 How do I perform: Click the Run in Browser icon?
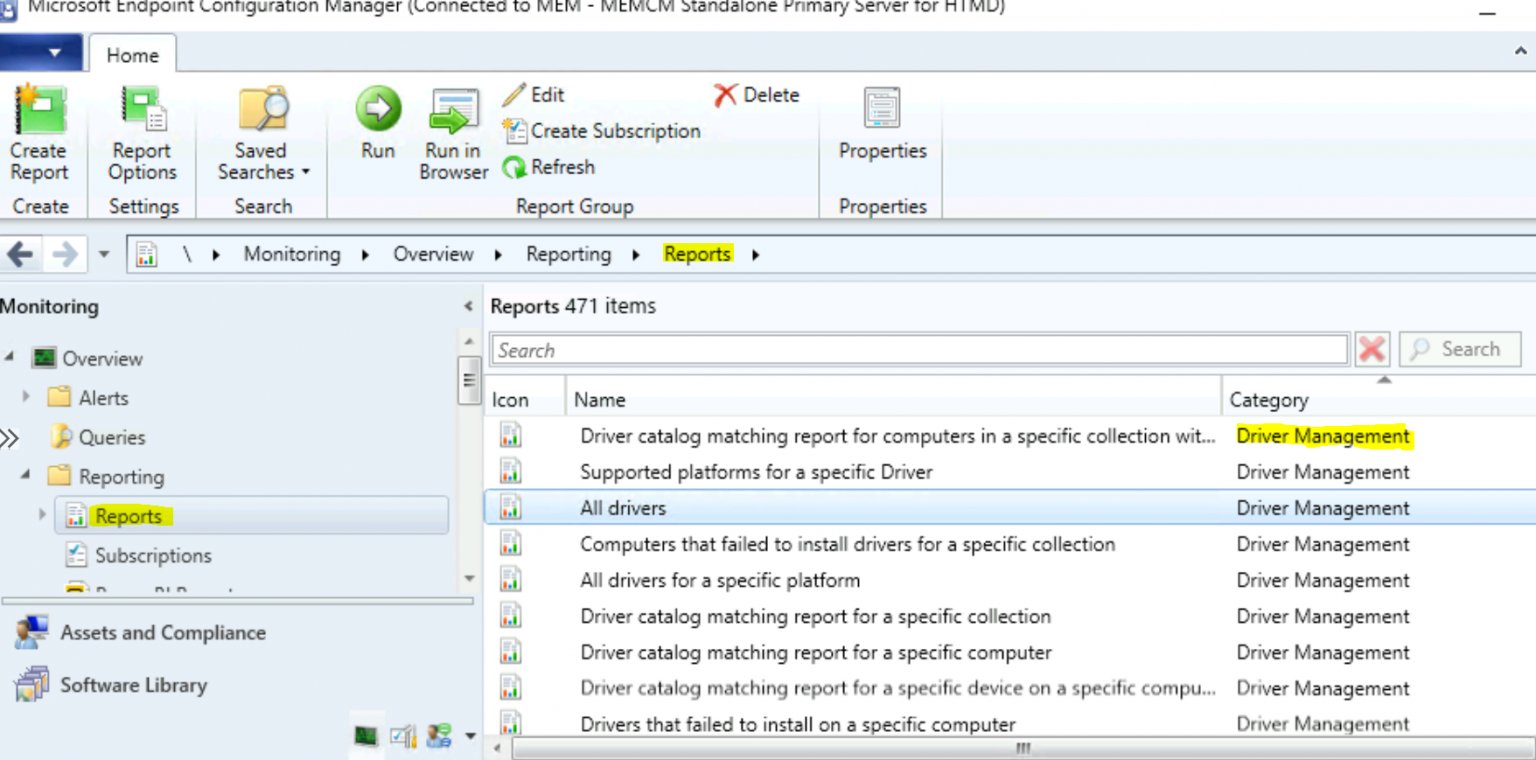click(454, 110)
